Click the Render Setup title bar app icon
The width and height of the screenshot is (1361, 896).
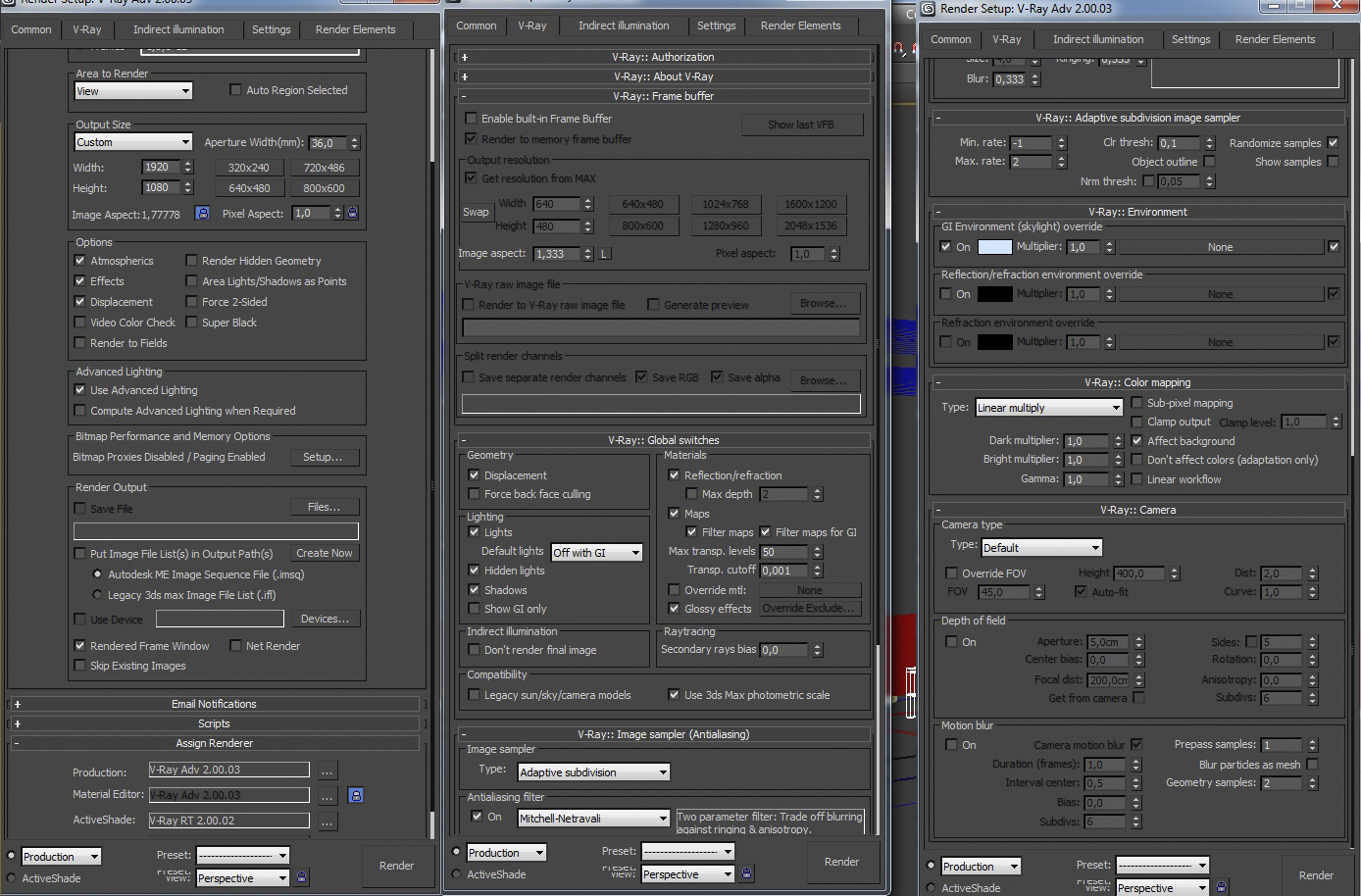928,9
